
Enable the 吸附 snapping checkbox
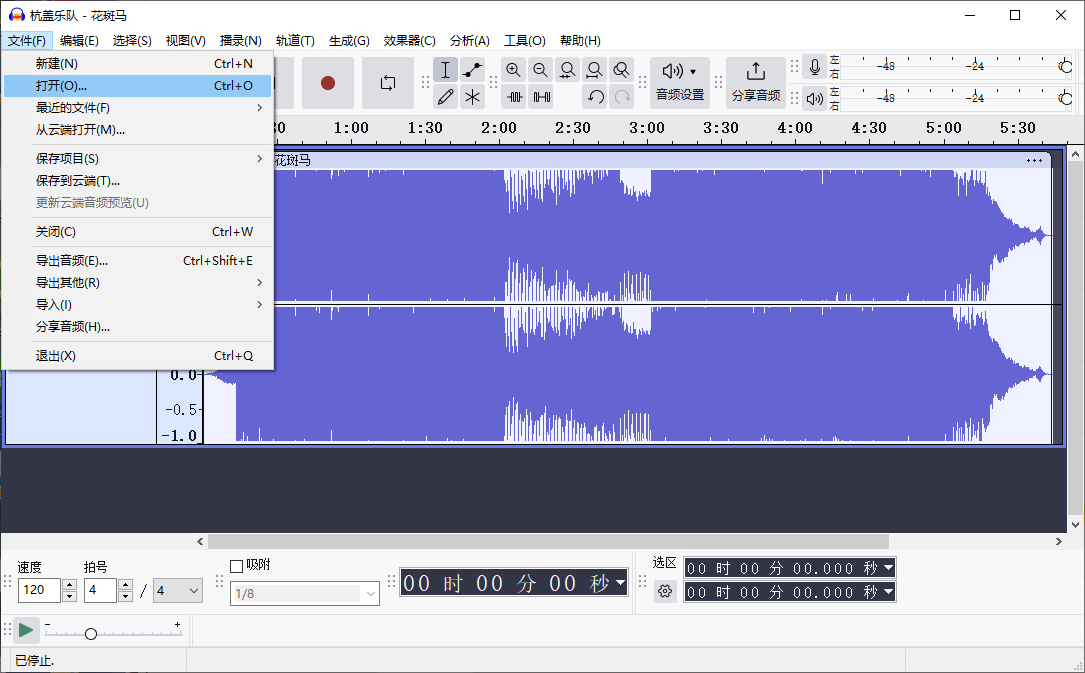click(x=237, y=564)
